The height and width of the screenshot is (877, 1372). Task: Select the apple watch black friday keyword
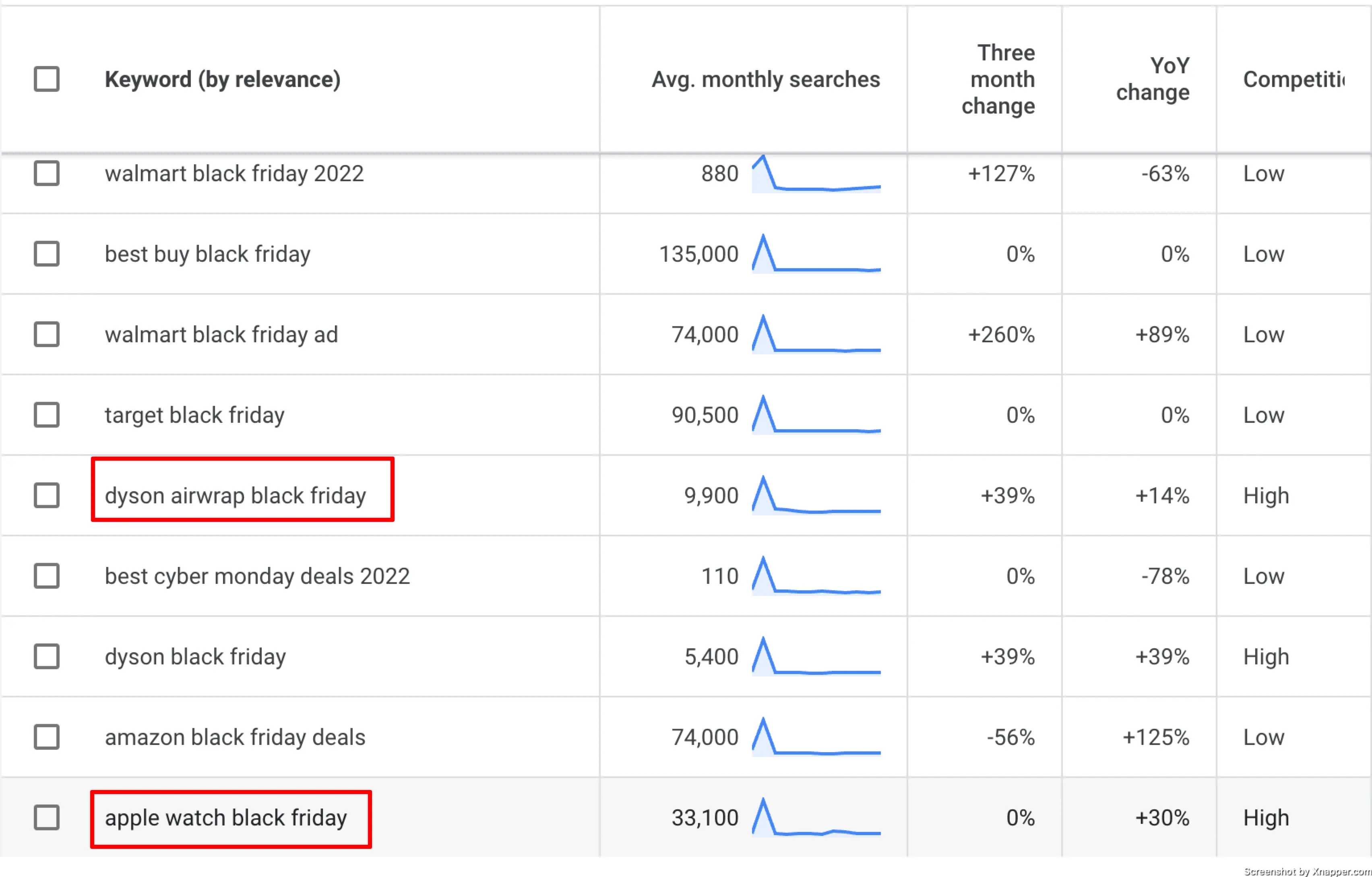pyautogui.click(x=226, y=818)
